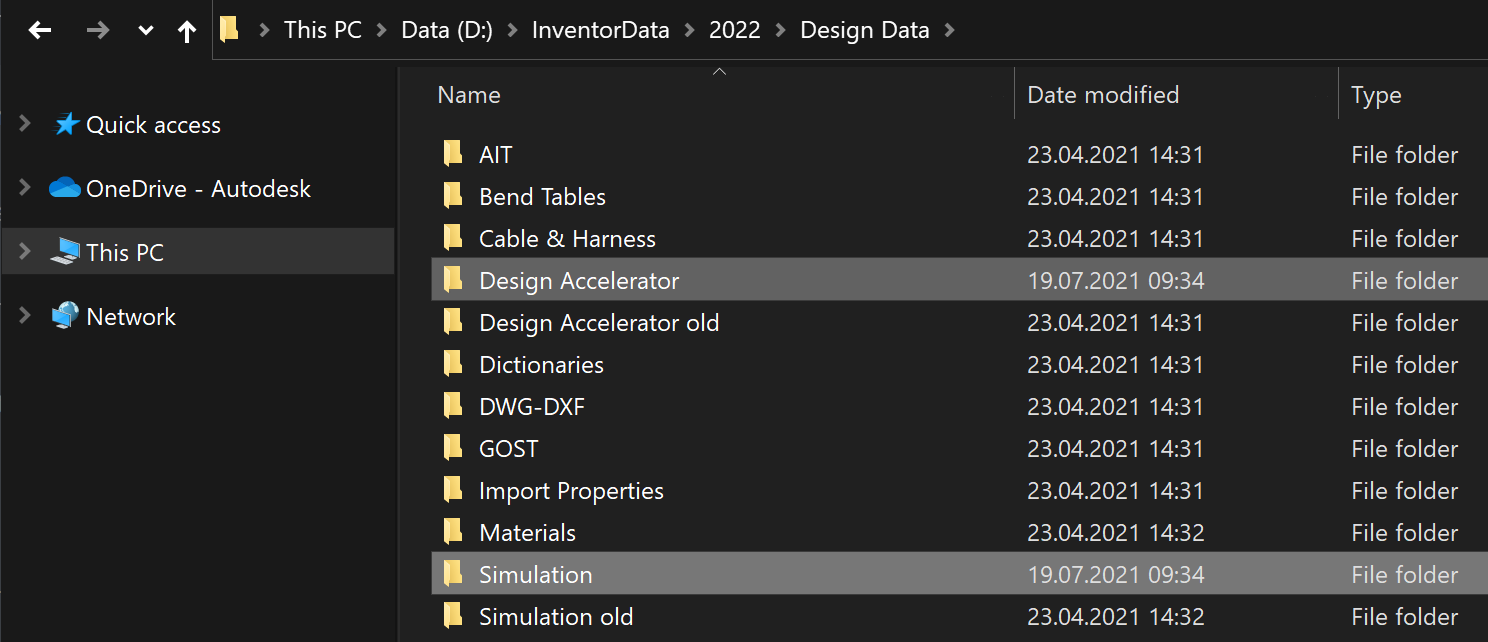The image size is (1488, 642).
Task: Click the Quick access star icon
Action: [x=63, y=124]
